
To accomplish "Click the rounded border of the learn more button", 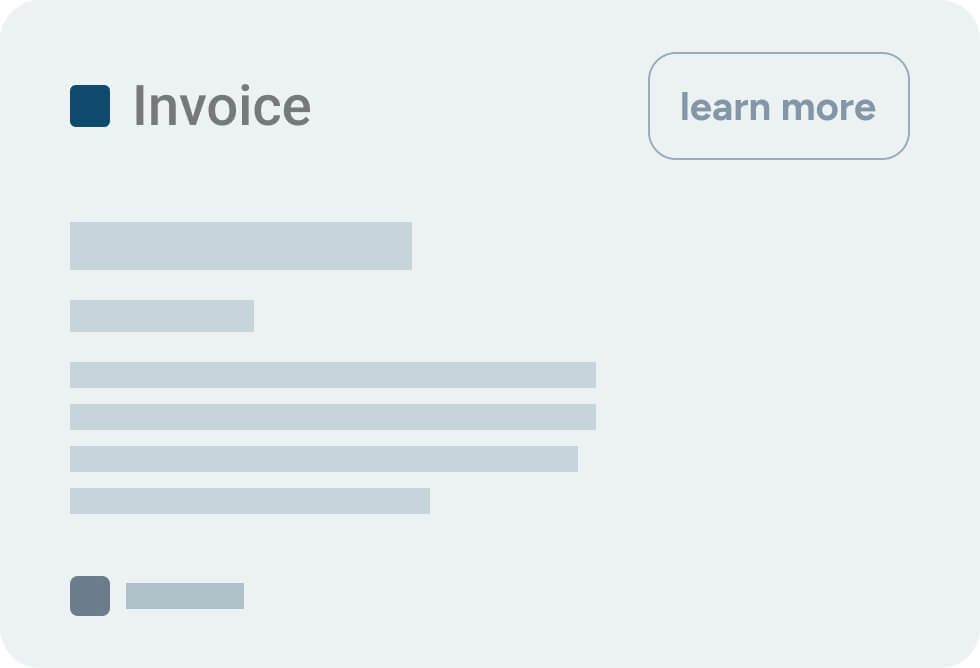I will pos(779,53).
